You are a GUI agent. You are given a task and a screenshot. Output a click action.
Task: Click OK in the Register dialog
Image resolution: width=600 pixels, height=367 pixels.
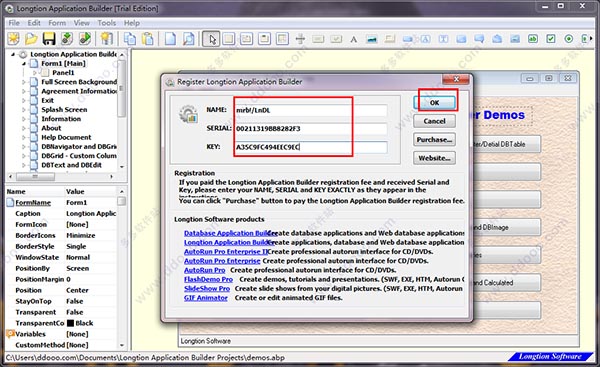point(434,103)
